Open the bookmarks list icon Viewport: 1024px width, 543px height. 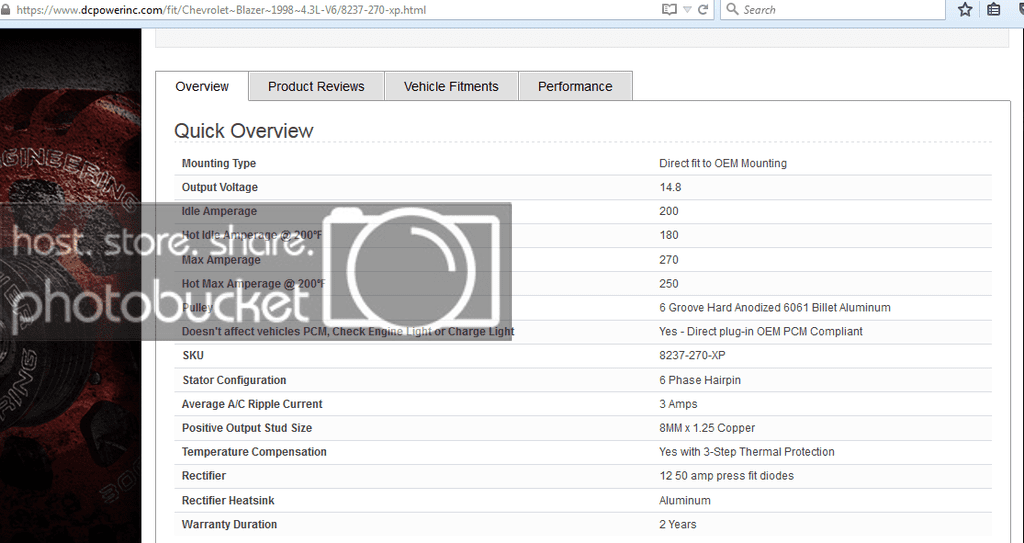tap(993, 9)
